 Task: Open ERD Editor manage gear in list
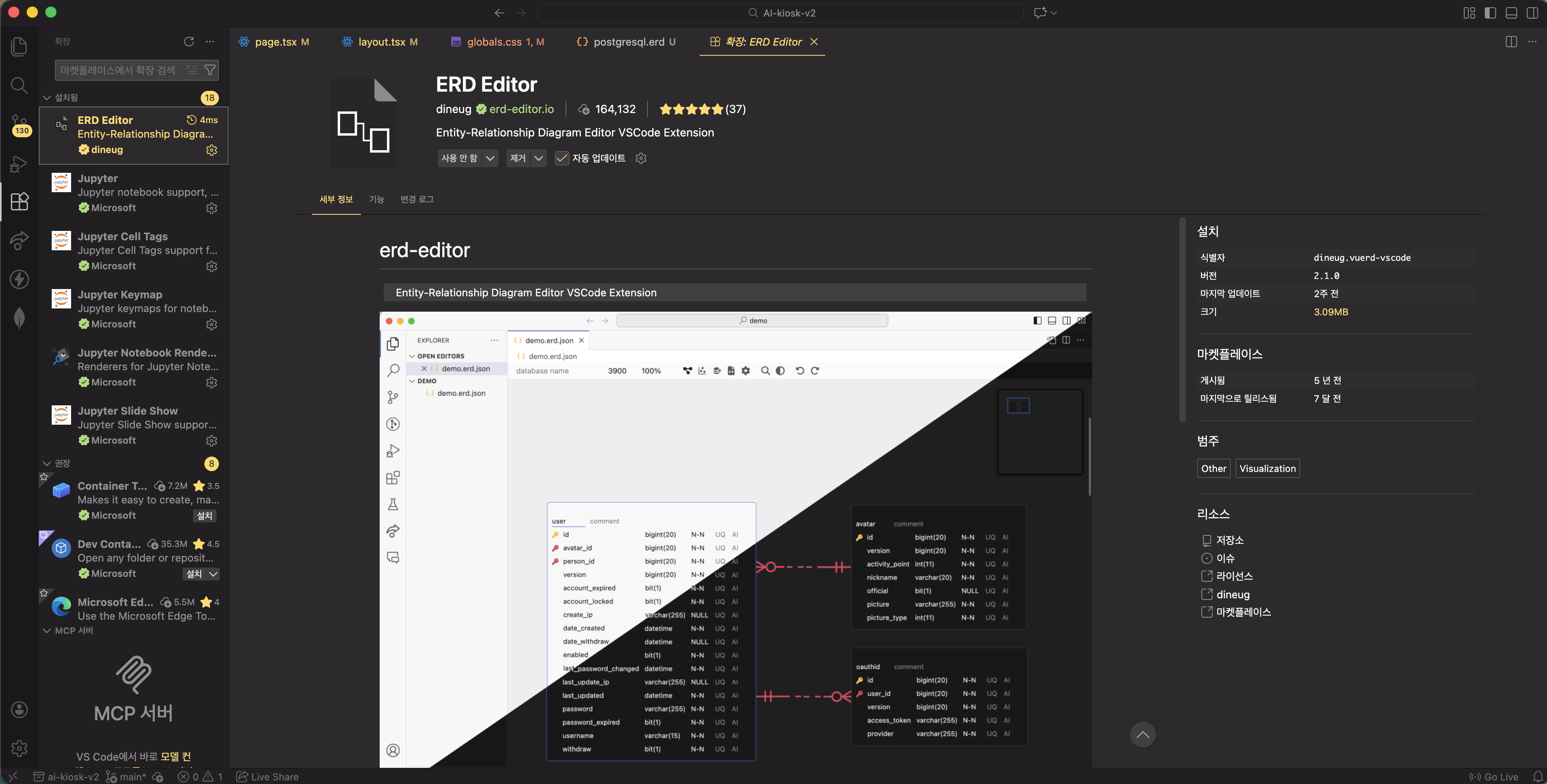point(211,150)
